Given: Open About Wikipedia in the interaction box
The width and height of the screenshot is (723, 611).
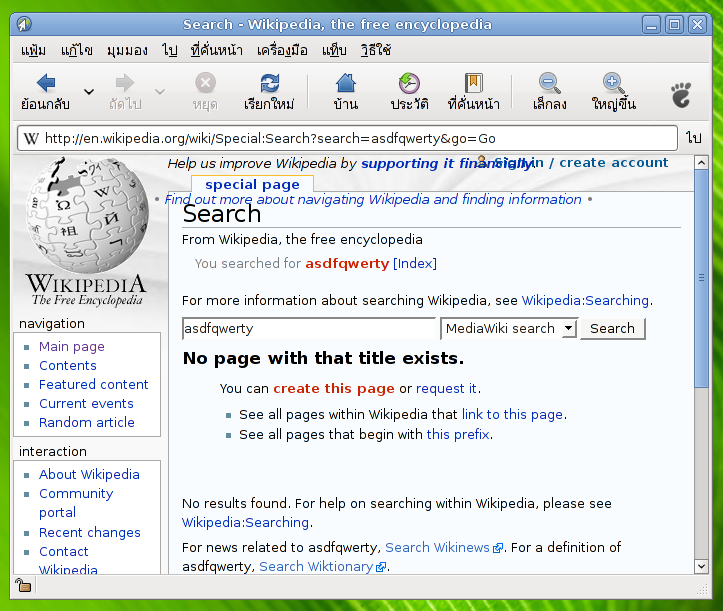Looking at the screenshot, I should pos(89,475).
